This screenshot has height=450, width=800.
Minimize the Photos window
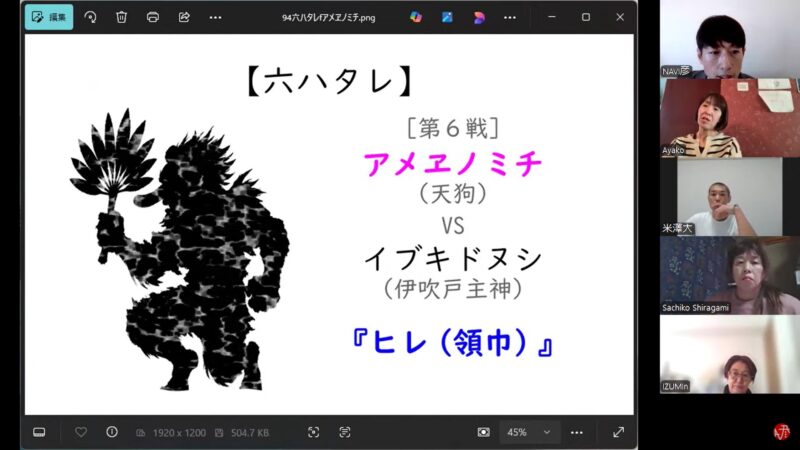point(552,17)
